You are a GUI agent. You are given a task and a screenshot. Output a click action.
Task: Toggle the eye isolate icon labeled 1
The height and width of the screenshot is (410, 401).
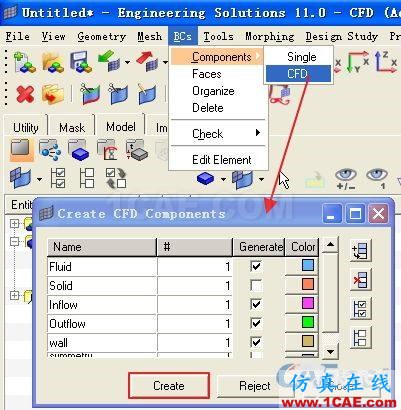[x=377, y=178]
